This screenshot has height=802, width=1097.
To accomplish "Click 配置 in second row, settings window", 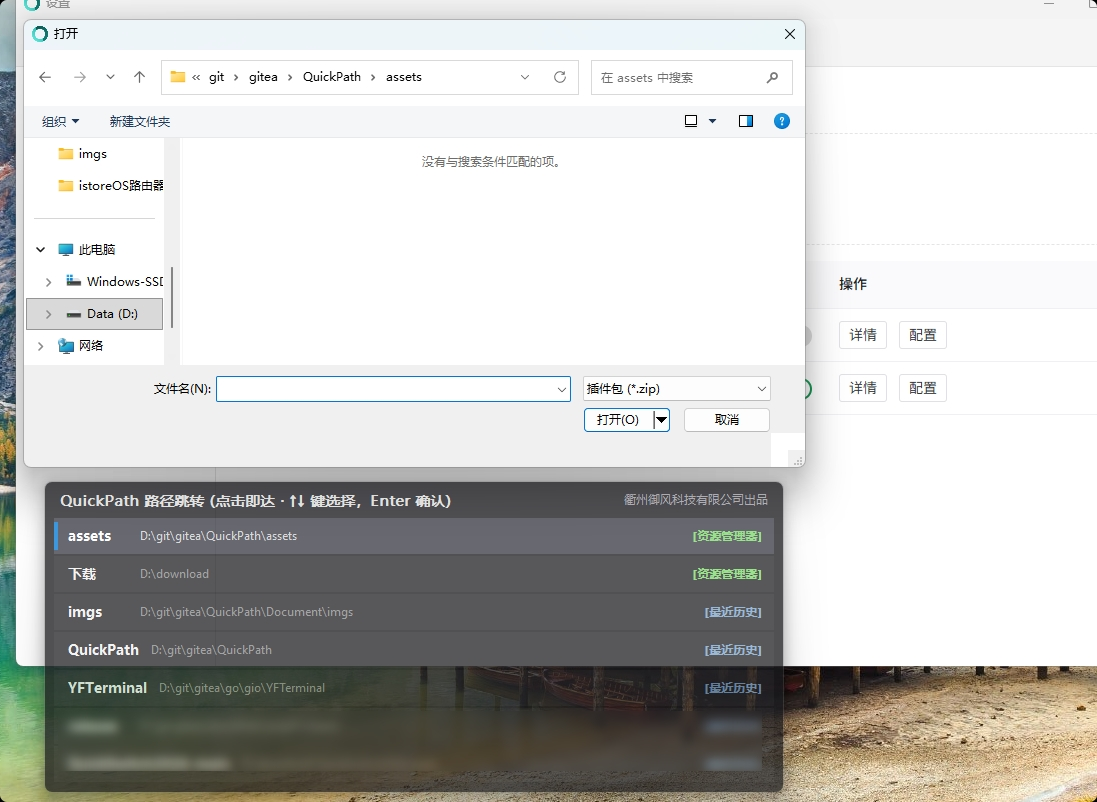I will click(x=923, y=388).
